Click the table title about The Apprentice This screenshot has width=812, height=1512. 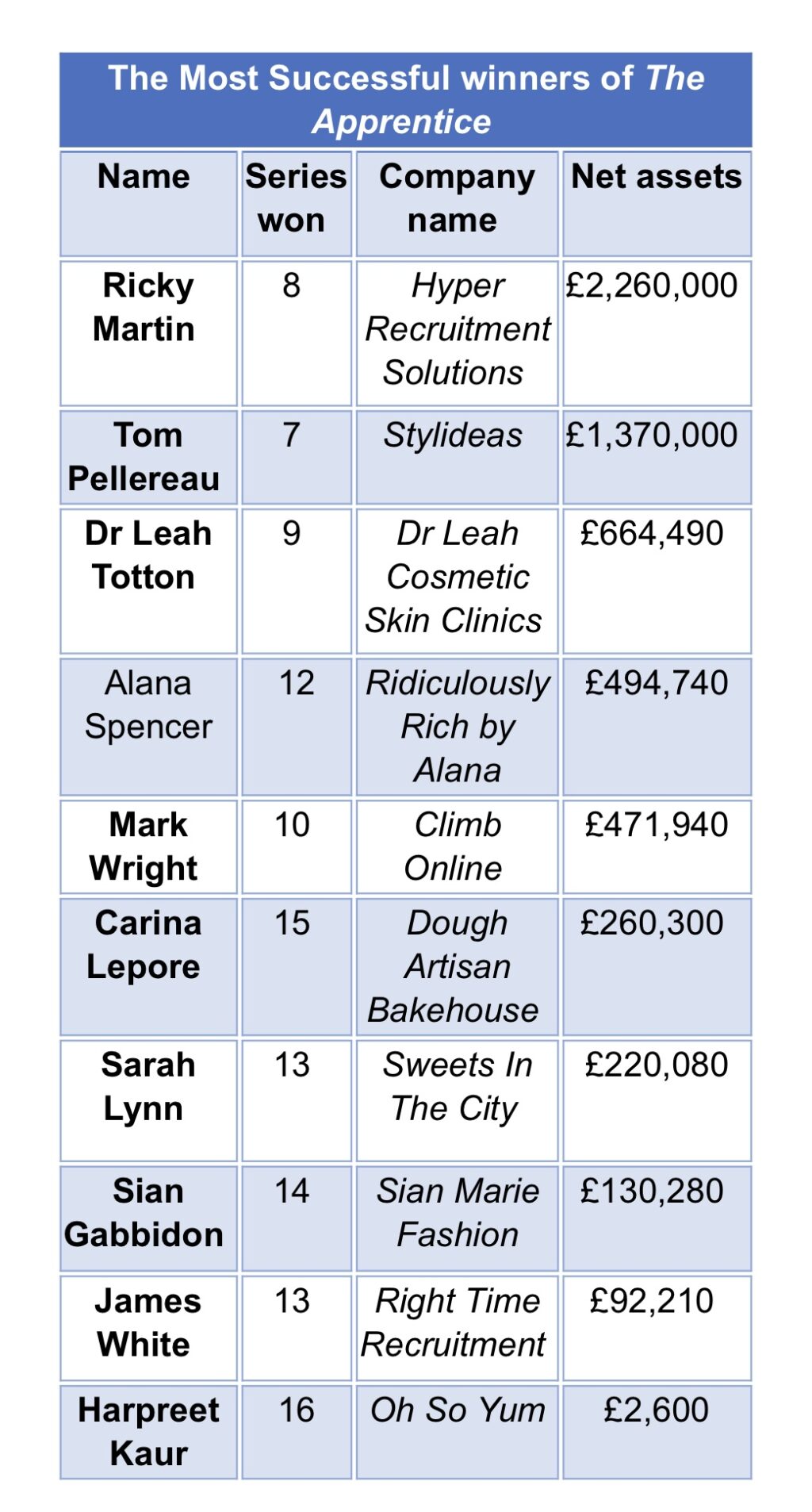[406, 100]
